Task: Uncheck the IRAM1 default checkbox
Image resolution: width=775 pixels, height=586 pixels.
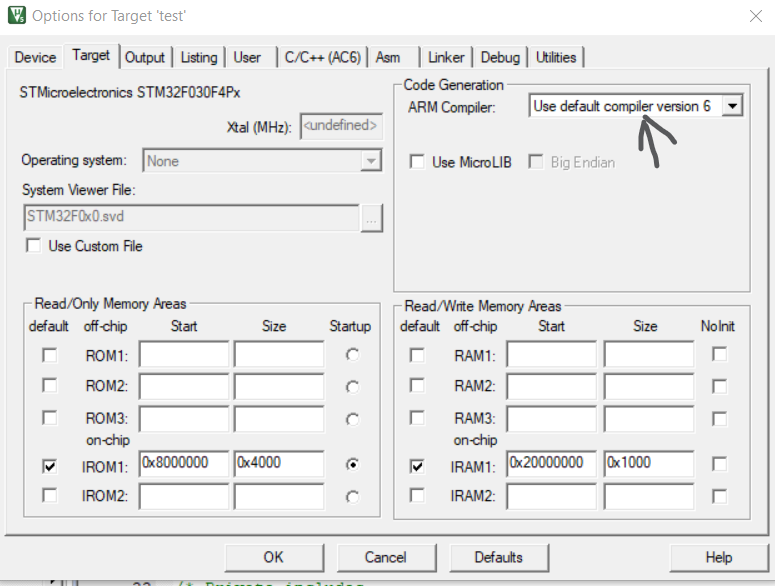Action: pyautogui.click(x=417, y=466)
